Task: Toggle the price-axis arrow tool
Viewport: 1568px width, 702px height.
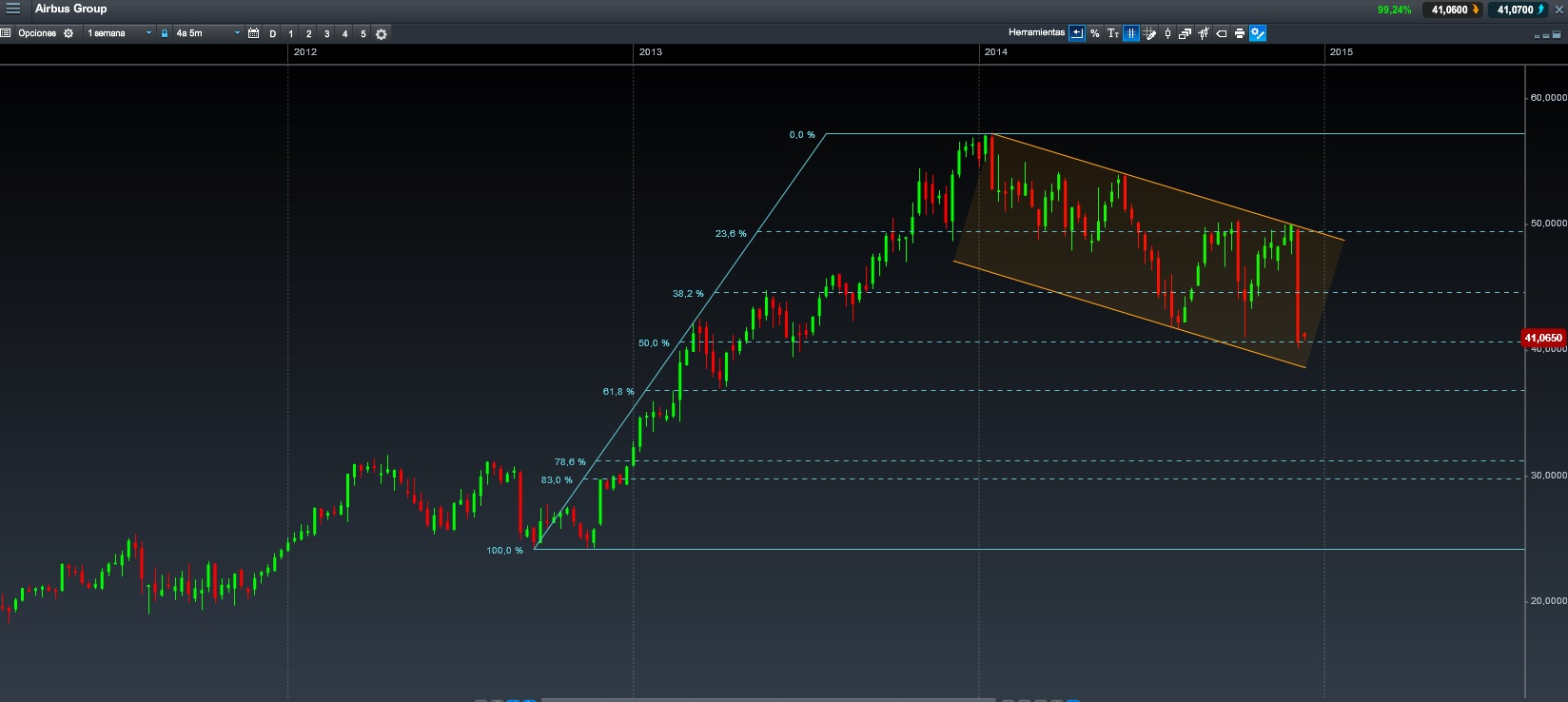Action: pyautogui.click(x=1077, y=33)
